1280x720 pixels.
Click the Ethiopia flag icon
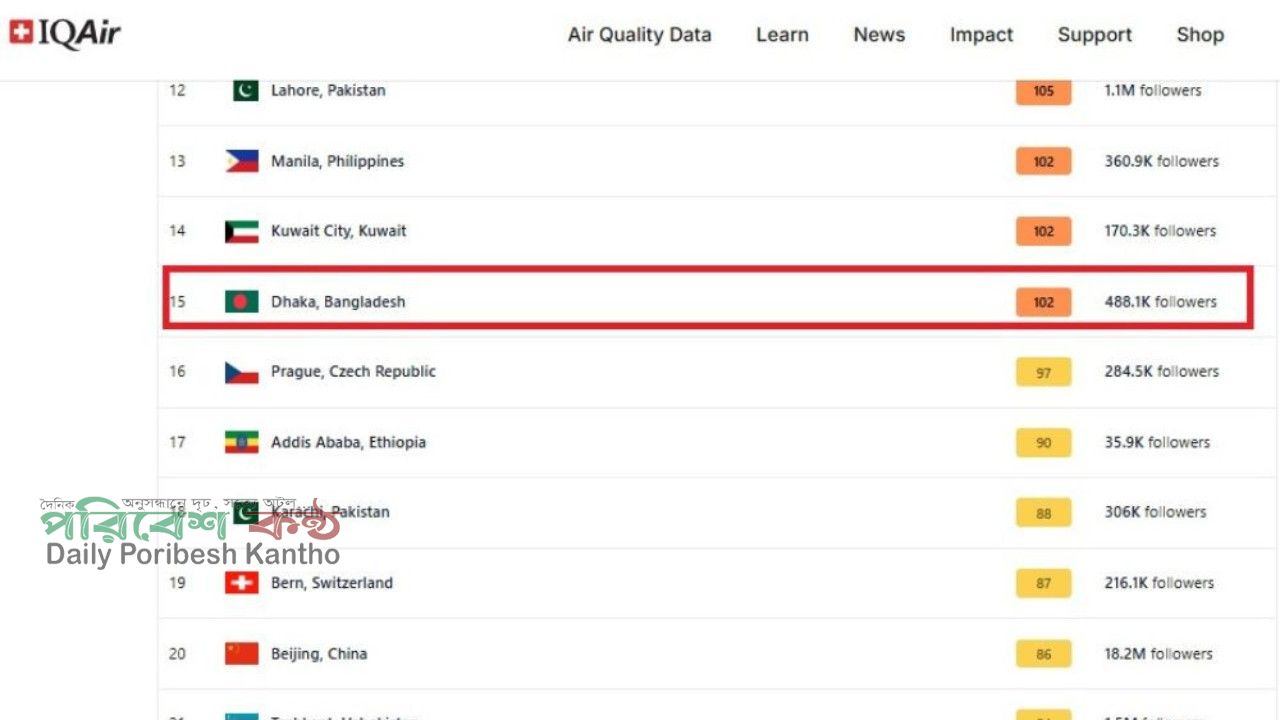[x=242, y=442]
